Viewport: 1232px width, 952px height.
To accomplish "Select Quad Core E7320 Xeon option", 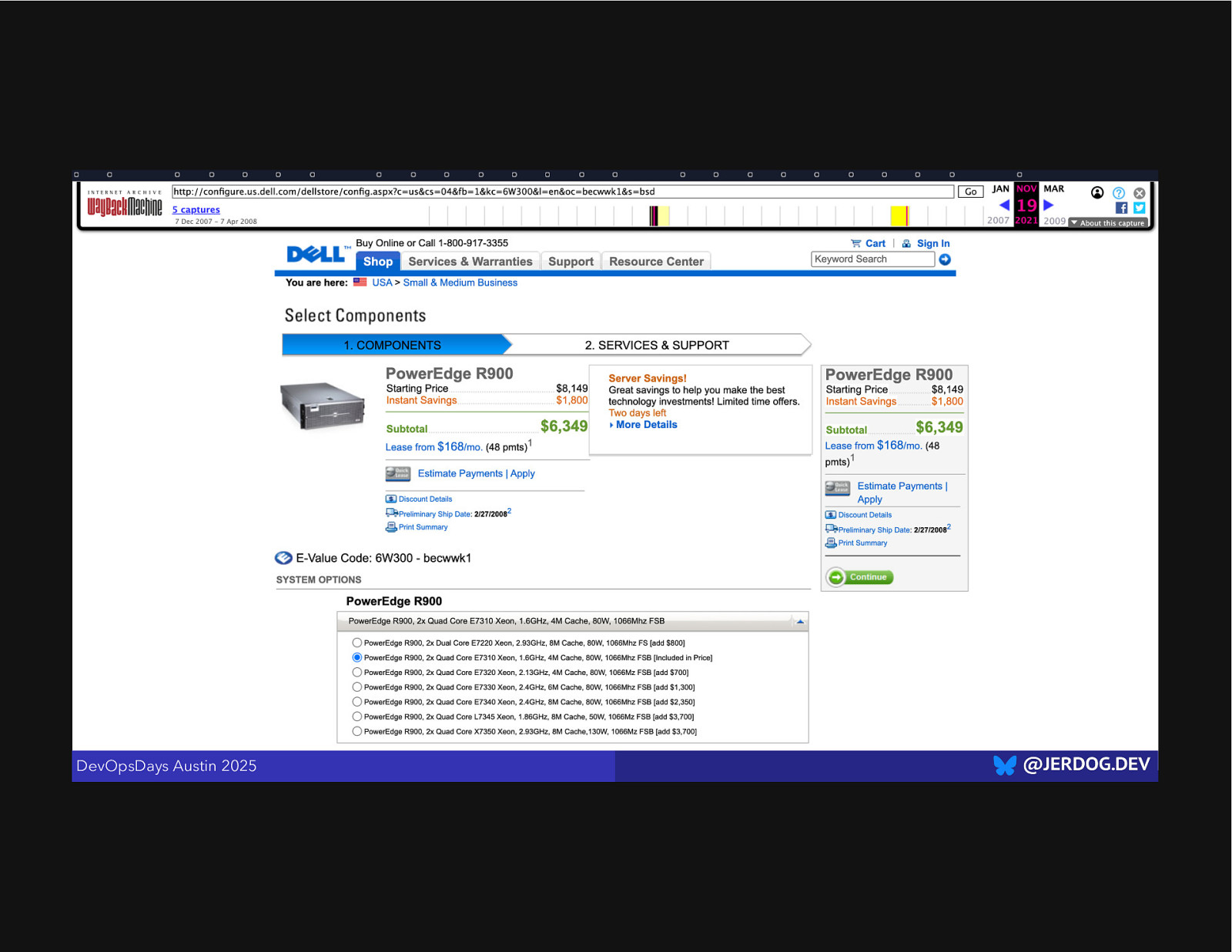I will pos(357,672).
